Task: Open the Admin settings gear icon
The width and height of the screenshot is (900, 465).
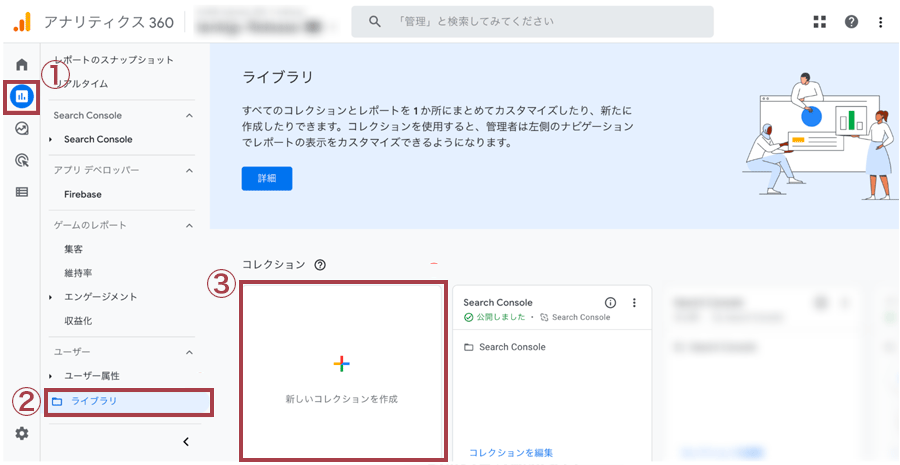Action: tap(21, 433)
